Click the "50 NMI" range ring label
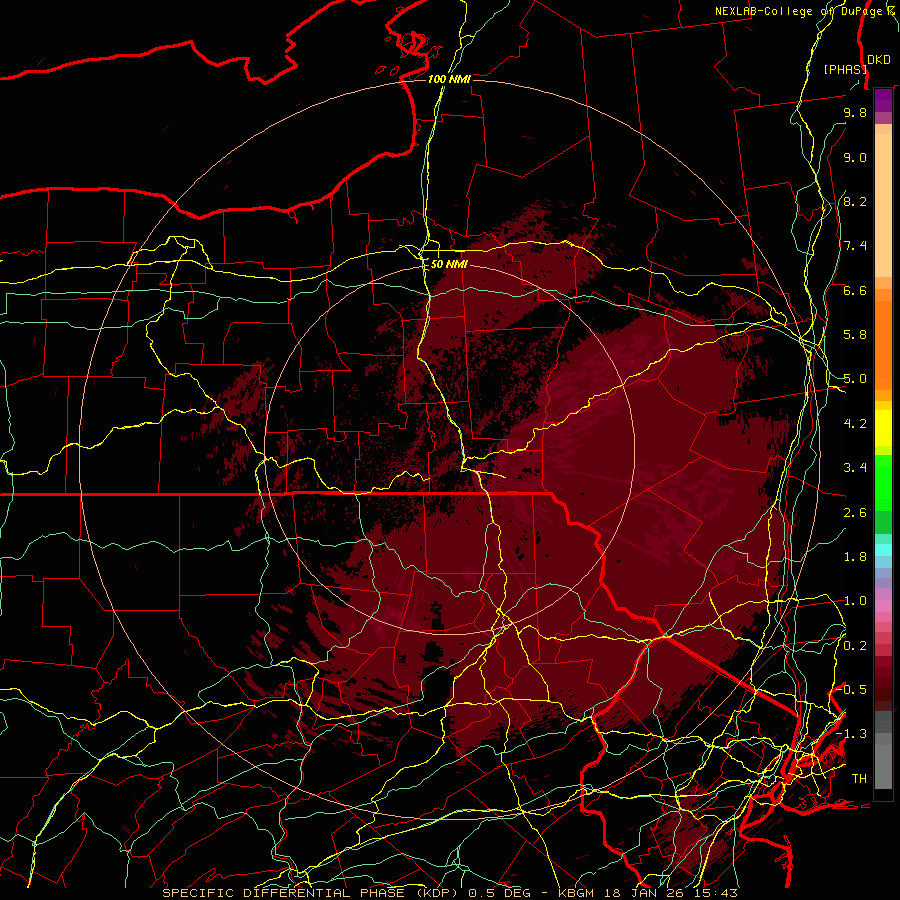Screen dimensions: 900x900 tap(449, 264)
